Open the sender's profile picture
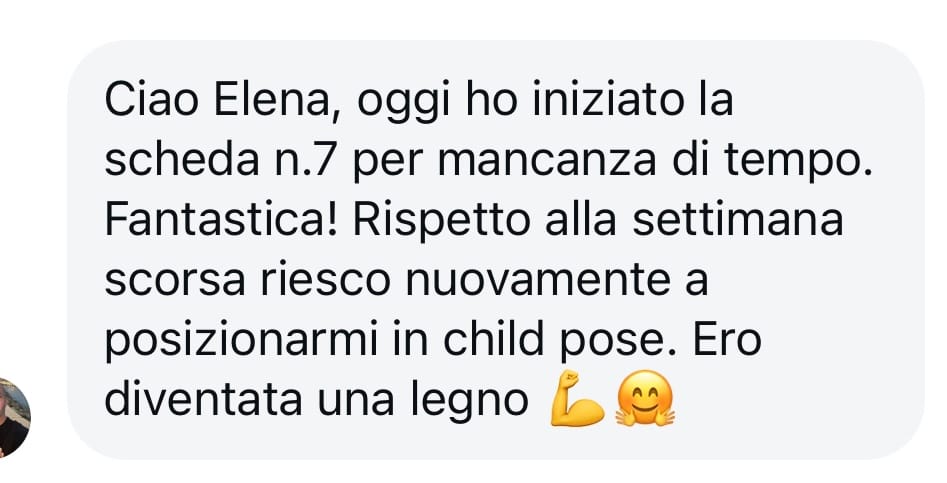 [13, 418]
